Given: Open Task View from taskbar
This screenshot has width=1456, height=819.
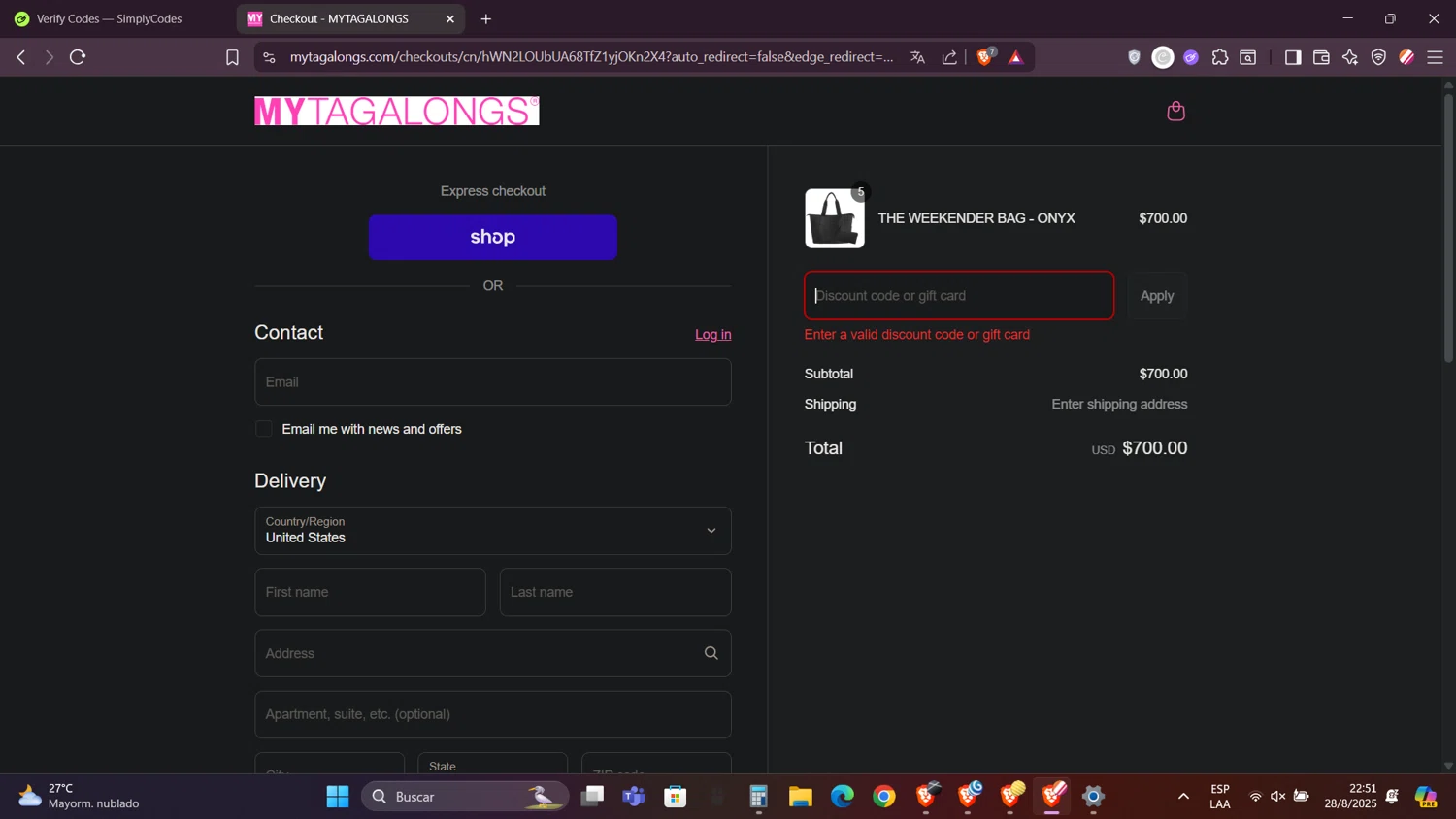Looking at the screenshot, I should [x=592, y=797].
